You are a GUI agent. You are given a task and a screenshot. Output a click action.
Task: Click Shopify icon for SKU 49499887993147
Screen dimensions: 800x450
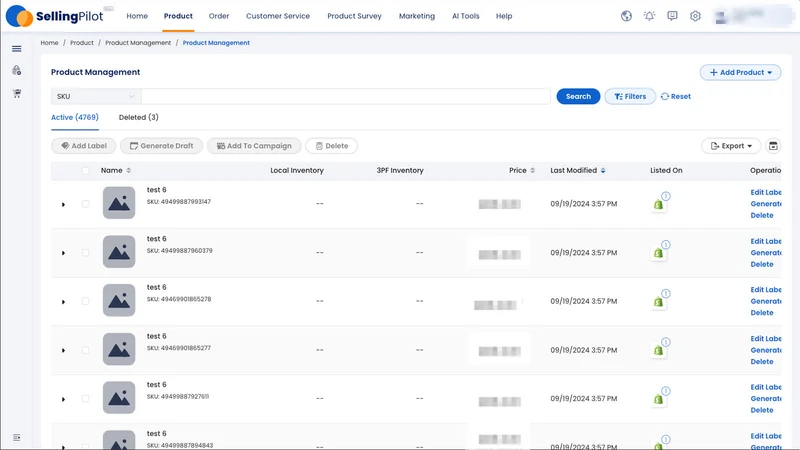pyautogui.click(x=658, y=205)
